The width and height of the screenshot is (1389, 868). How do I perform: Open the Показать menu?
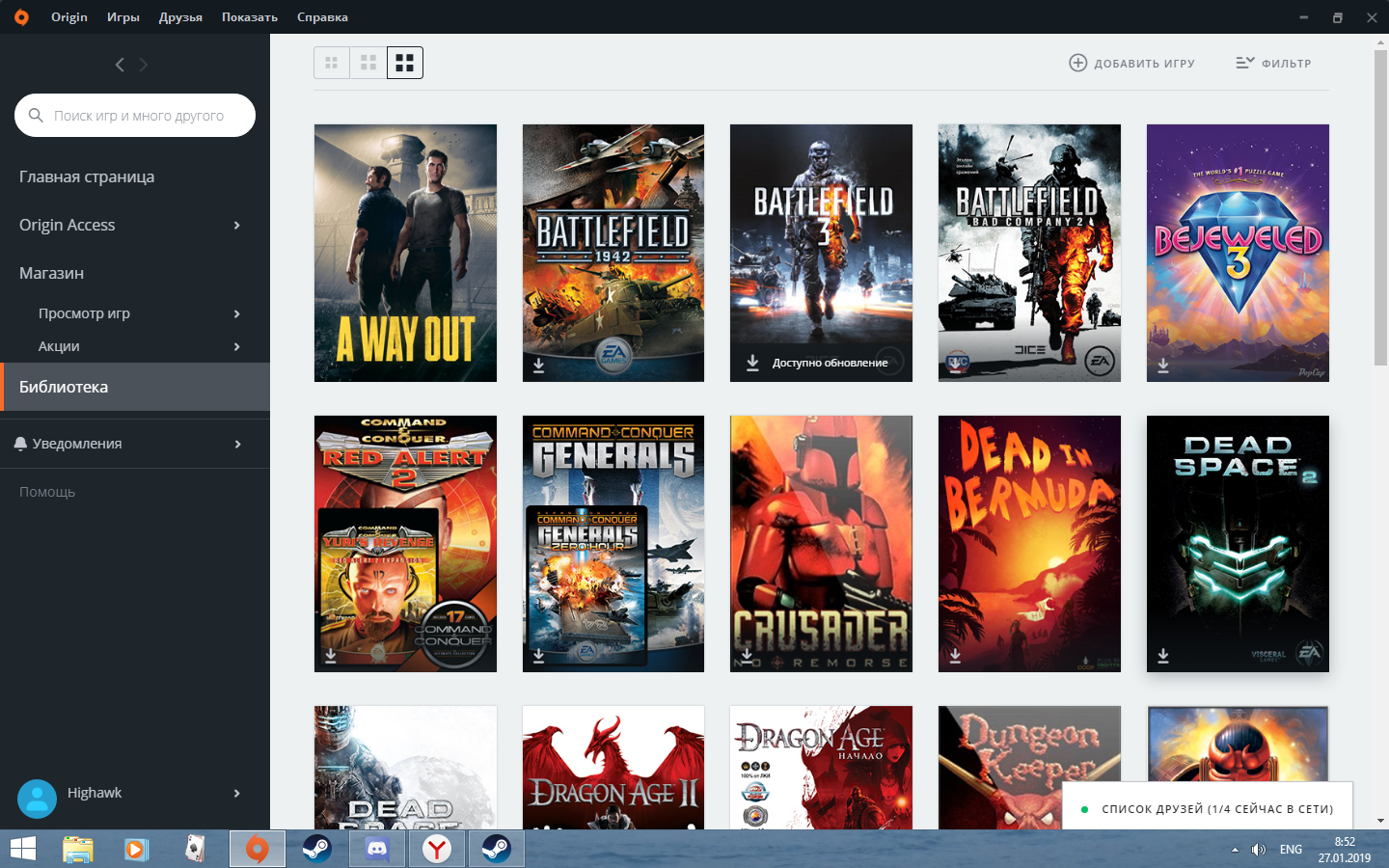point(250,17)
